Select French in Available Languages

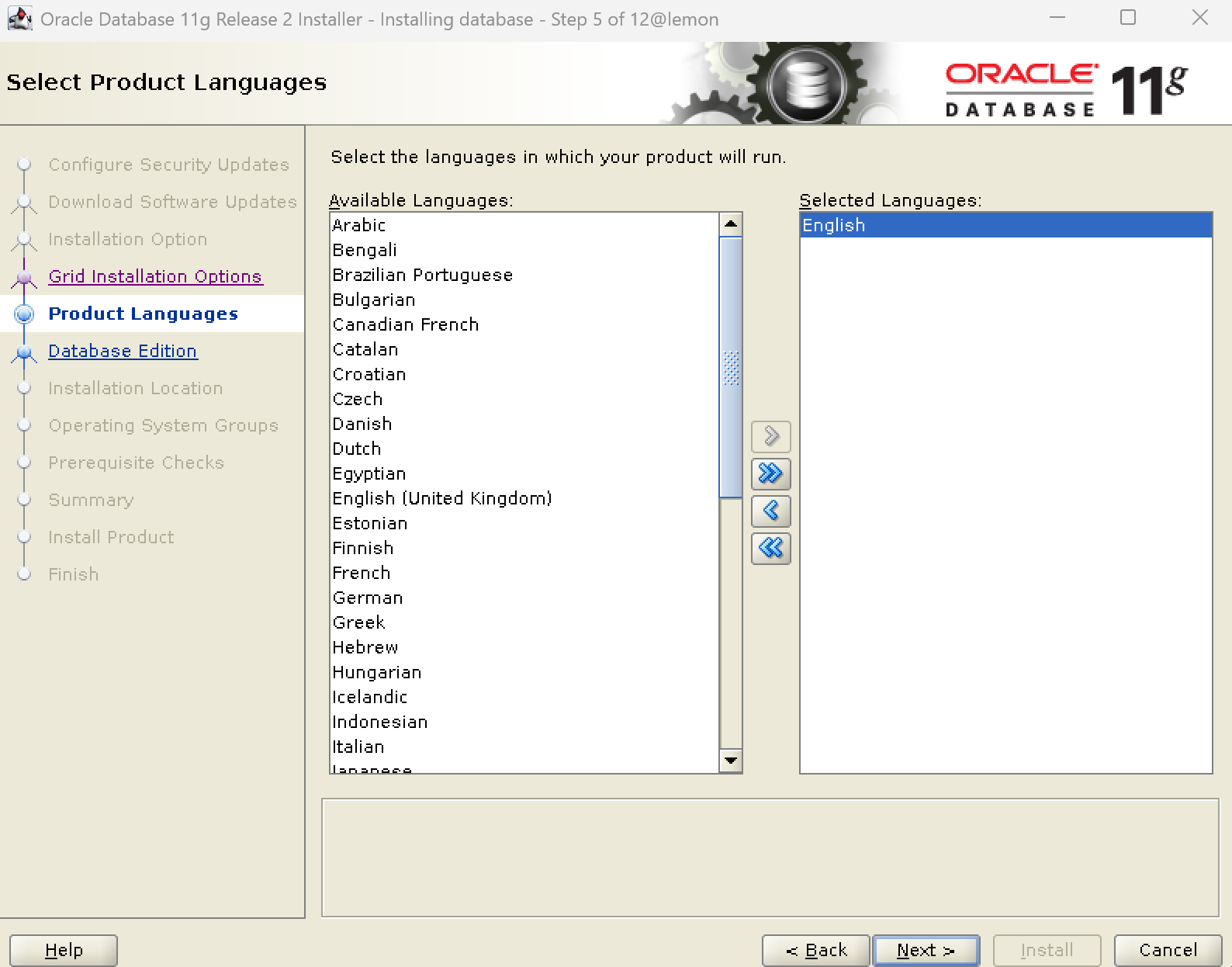point(524,573)
